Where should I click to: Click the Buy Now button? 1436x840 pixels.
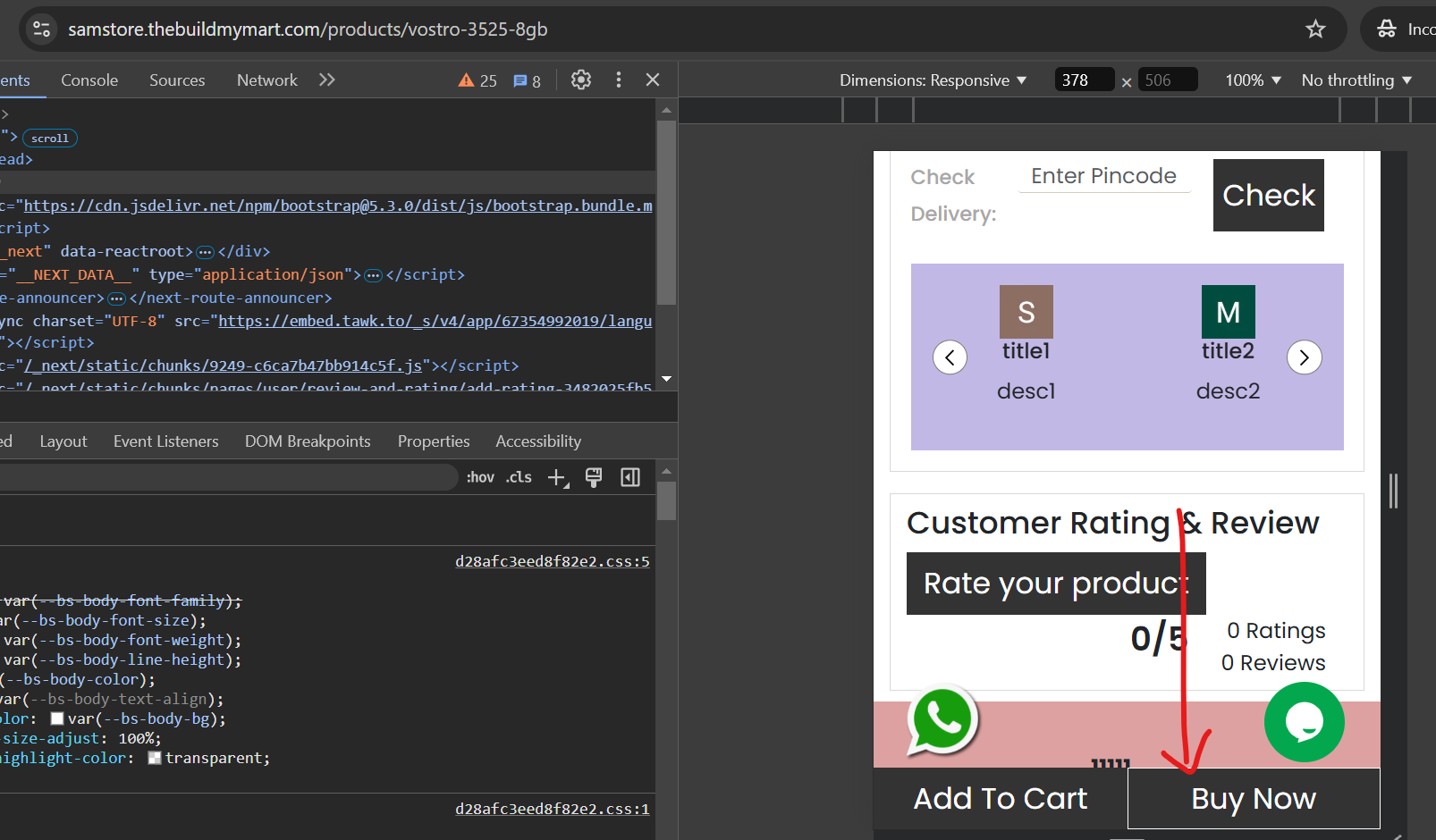(1254, 799)
